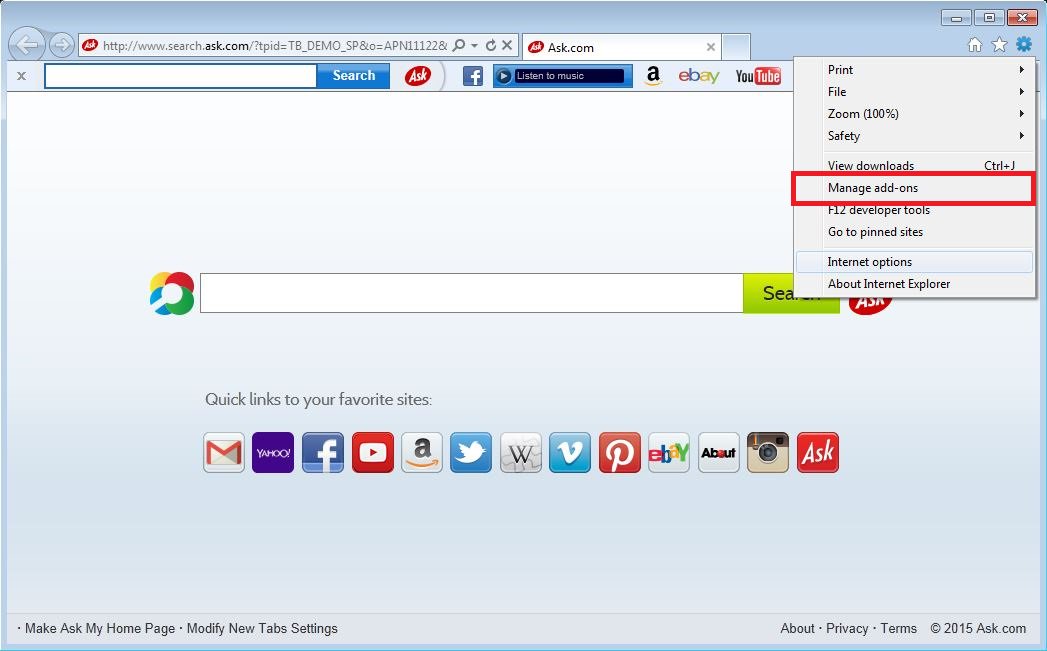Click the Facebook icon on the Ask toolbar
The image size is (1047, 651).
tap(472, 75)
